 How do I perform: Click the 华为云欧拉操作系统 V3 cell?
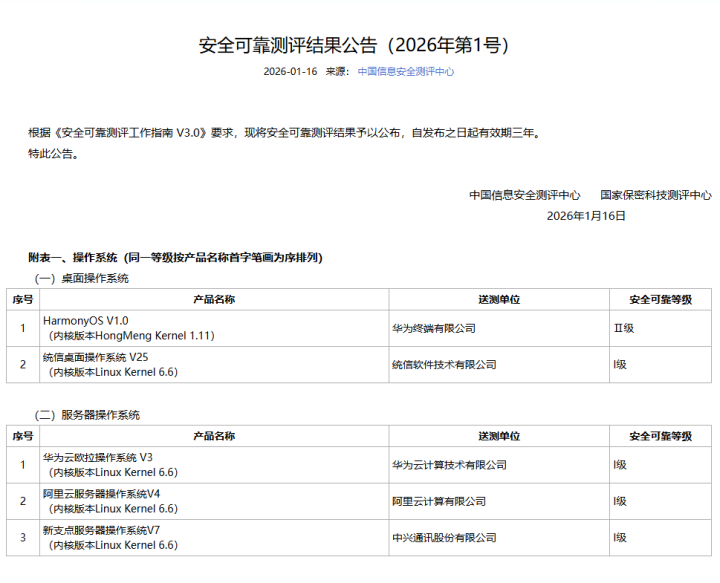[214, 465]
